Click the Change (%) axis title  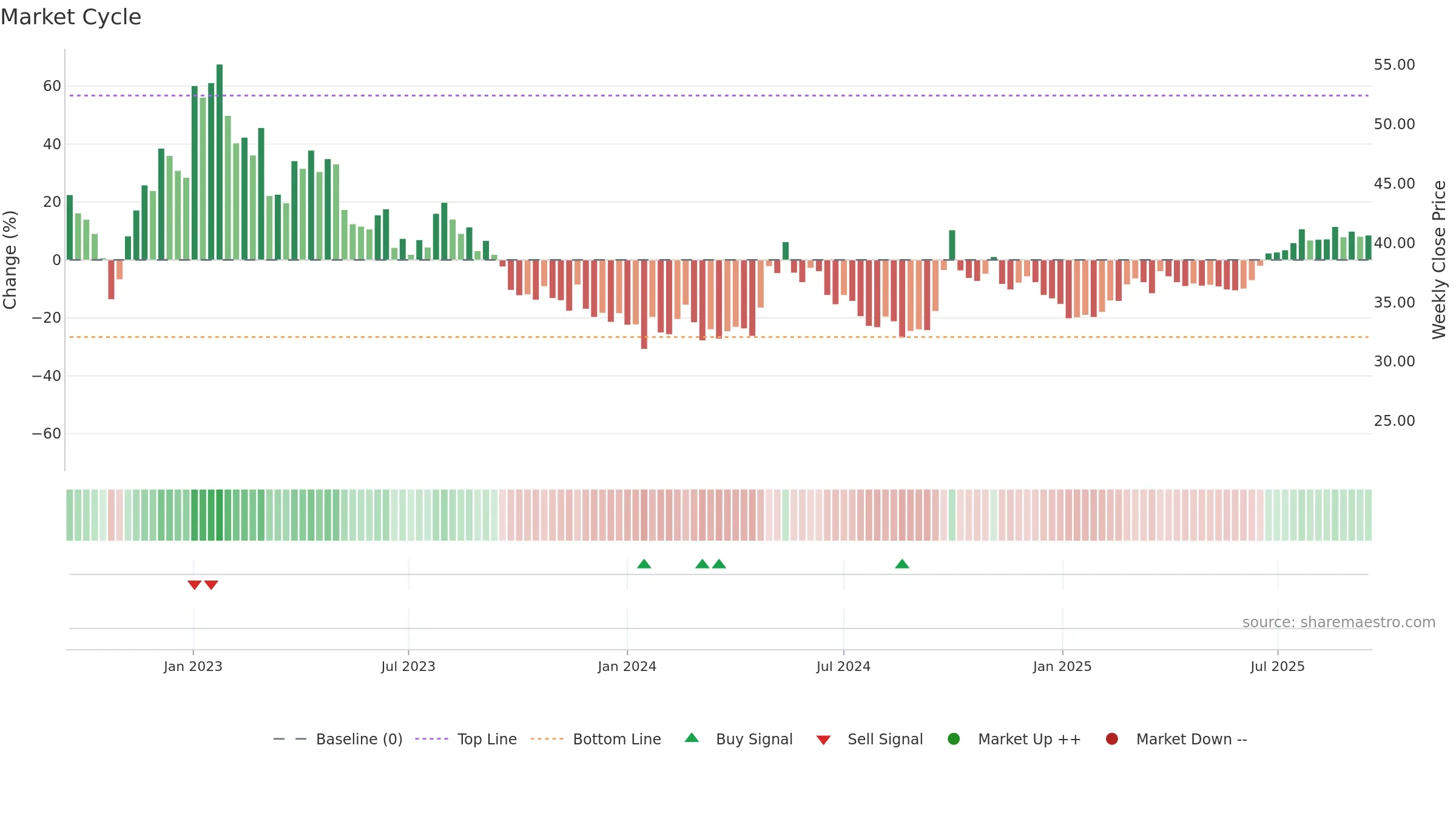tap(10, 260)
